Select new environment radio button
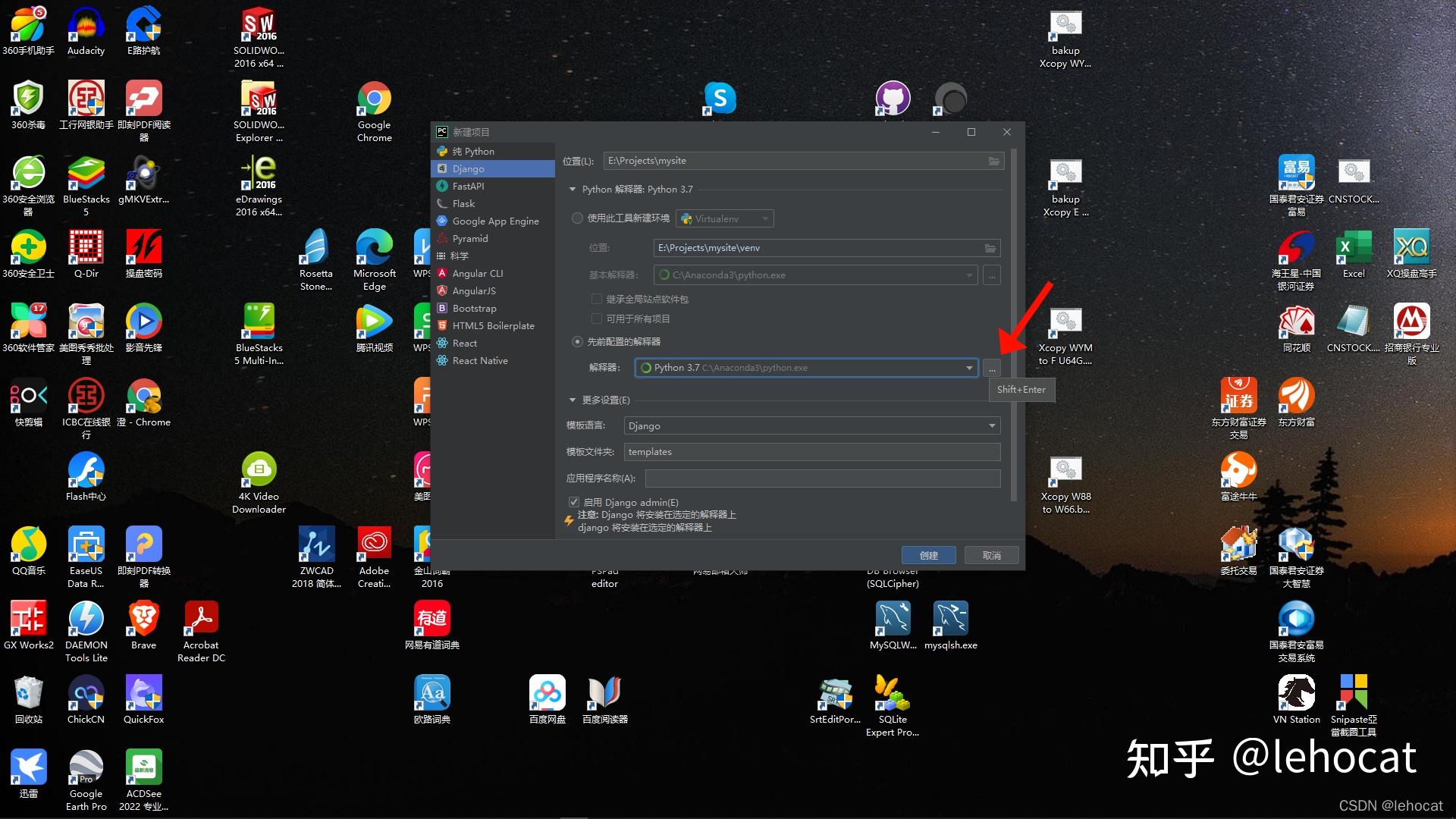 tap(577, 218)
